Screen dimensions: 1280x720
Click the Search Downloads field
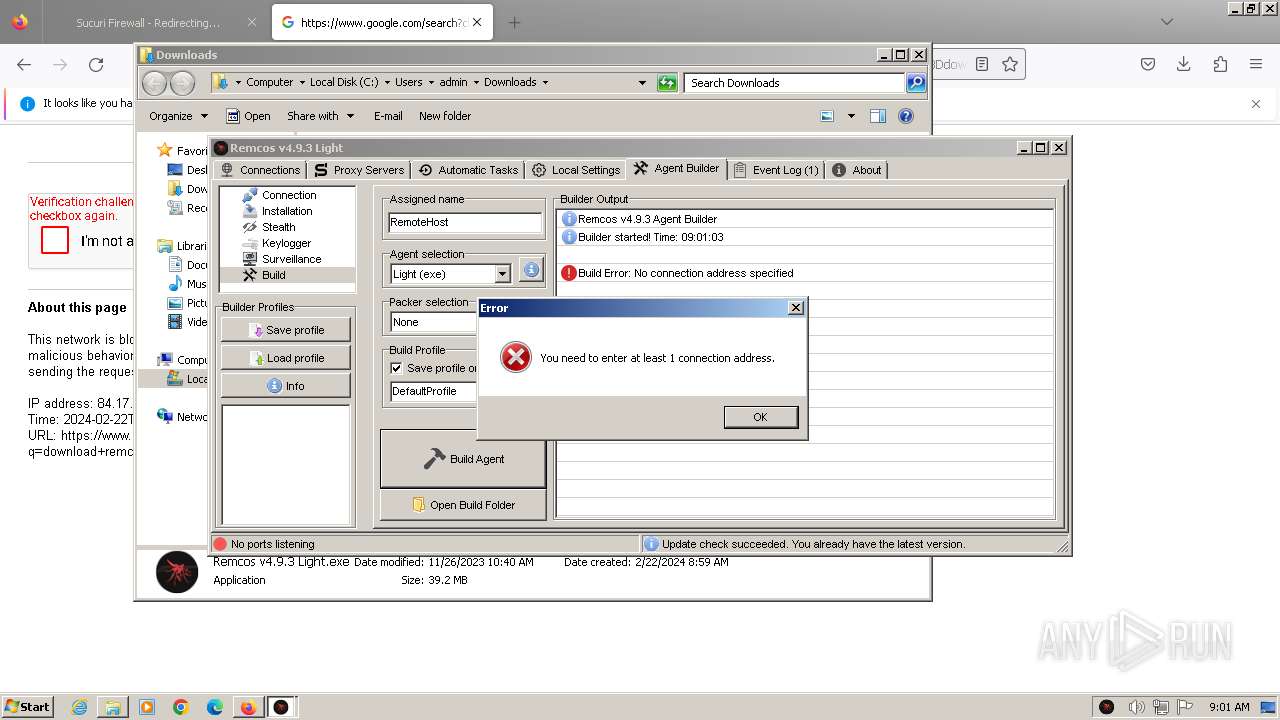click(x=795, y=83)
